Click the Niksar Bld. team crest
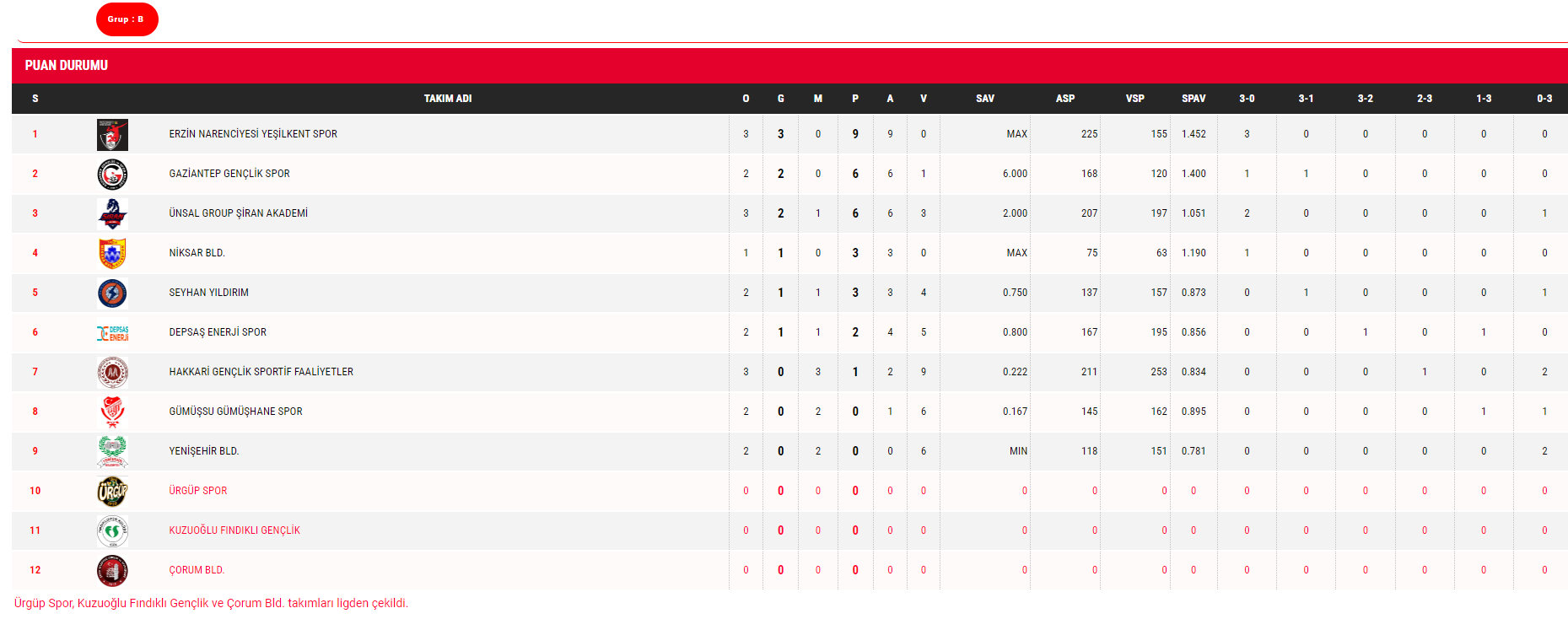This screenshot has height=619, width=1568. click(x=112, y=253)
